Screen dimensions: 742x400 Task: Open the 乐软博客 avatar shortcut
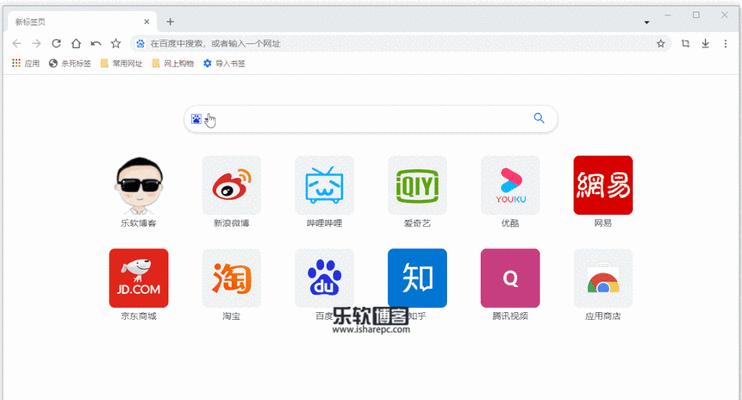(138, 185)
